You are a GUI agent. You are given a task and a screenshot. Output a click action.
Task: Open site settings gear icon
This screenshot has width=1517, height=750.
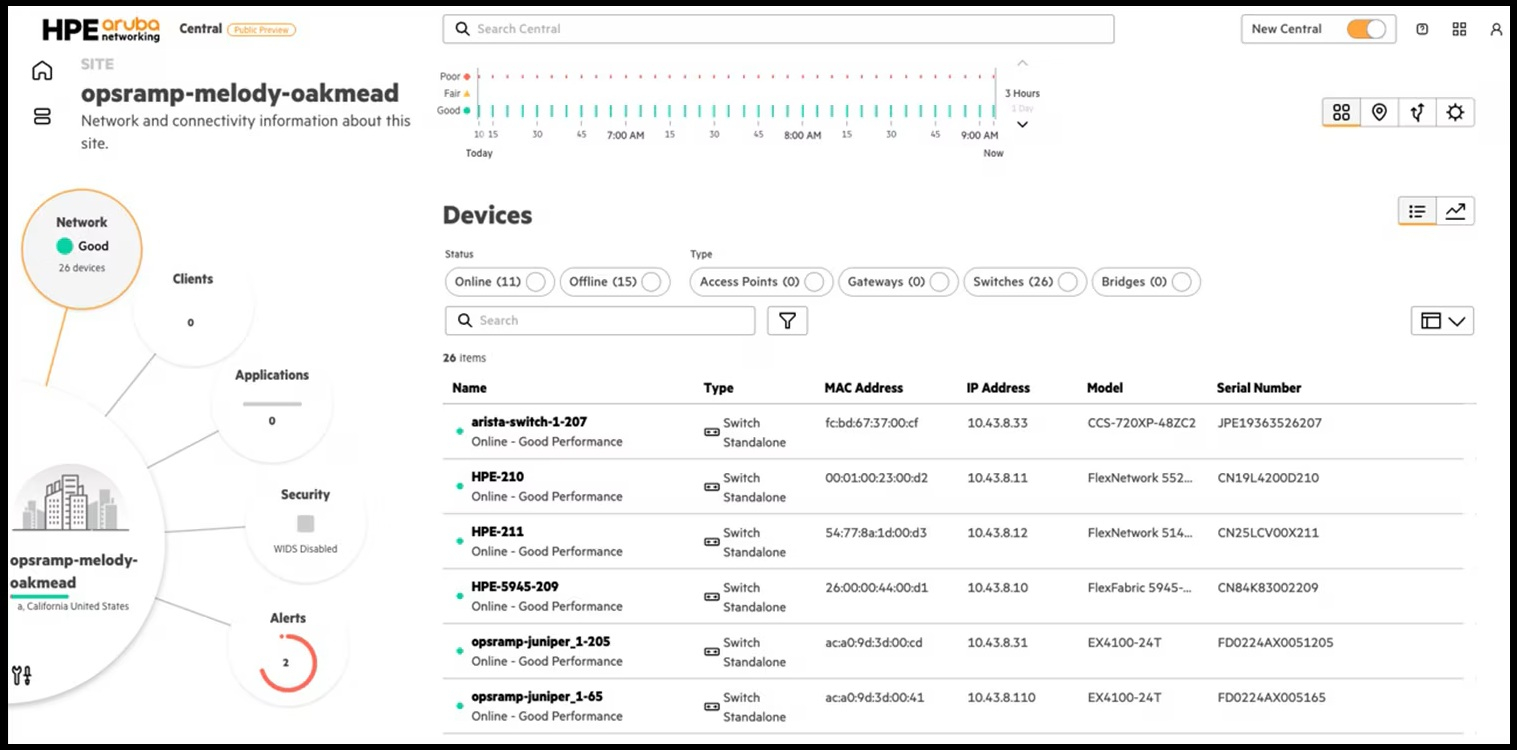coord(1455,113)
